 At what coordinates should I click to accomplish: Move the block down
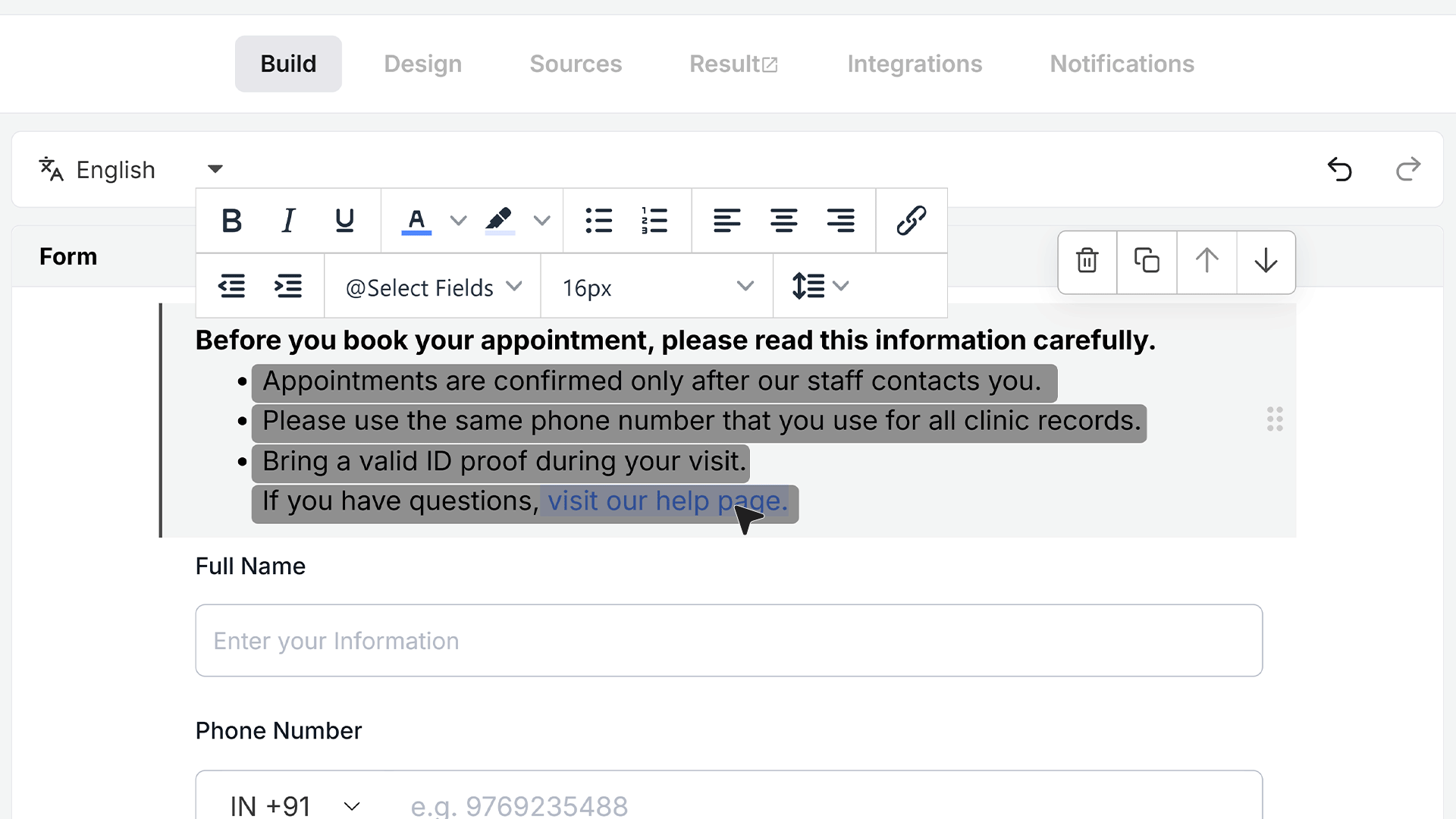[1266, 261]
